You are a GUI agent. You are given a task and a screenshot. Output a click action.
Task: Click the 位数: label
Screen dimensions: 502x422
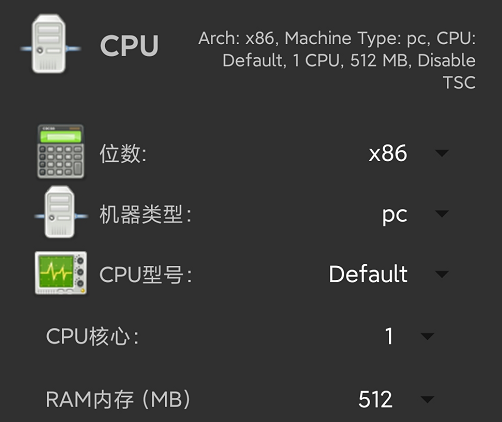123,154
